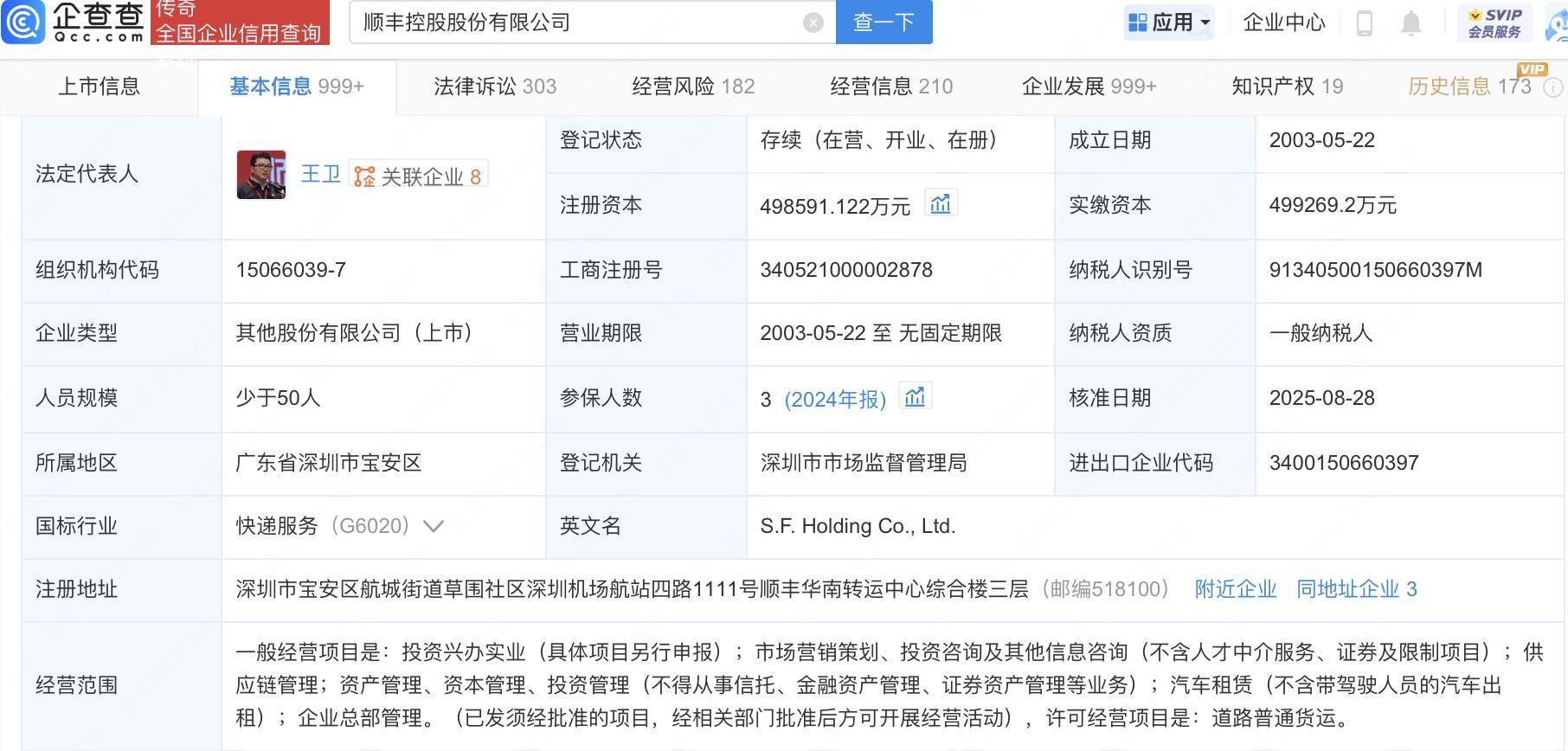Open 关联企业 8 related companies
1568x751 pixels.
(x=419, y=177)
